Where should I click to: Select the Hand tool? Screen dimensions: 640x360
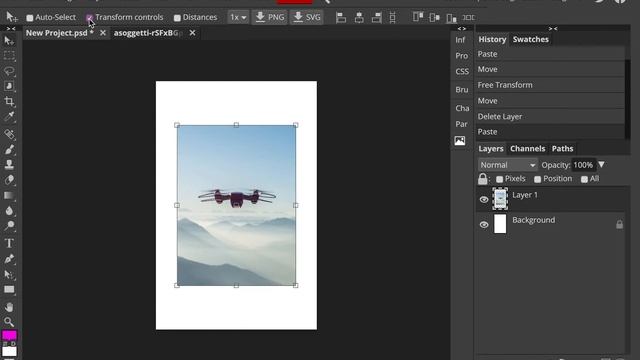(x=9, y=307)
